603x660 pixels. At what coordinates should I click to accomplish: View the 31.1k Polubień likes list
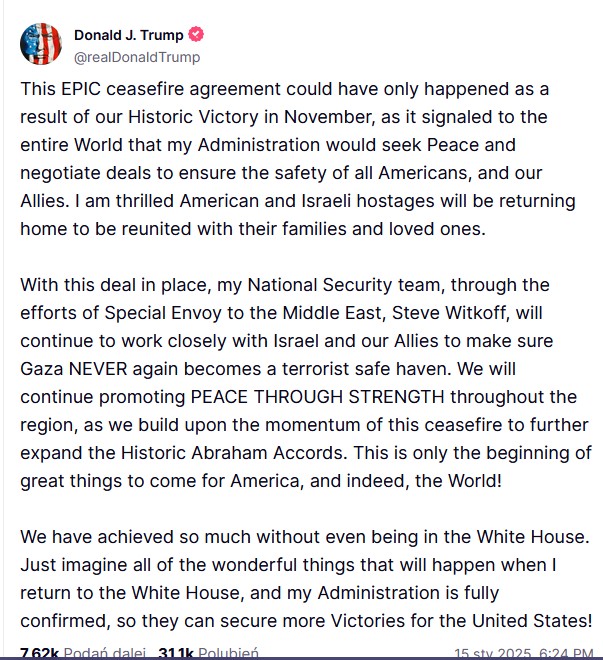point(208,654)
